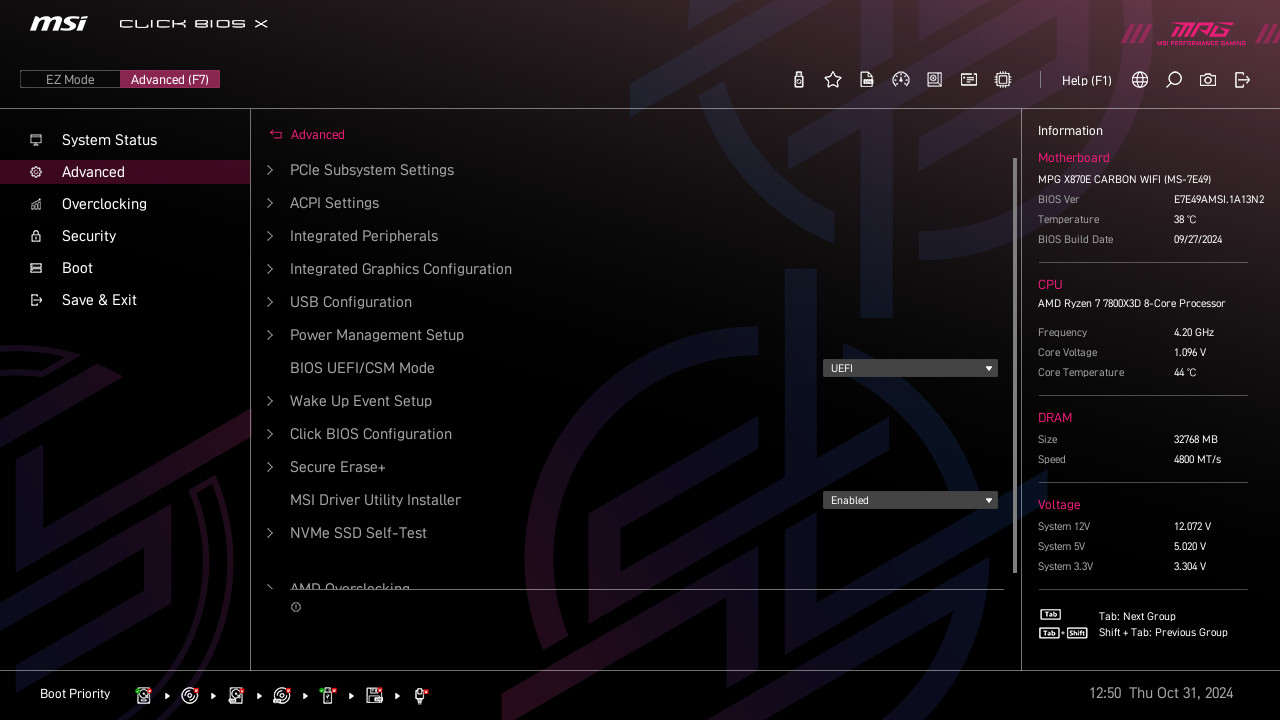Click the Advanced breadcrumb text
The height and width of the screenshot is (720, 1280).
pyautogui.click(x=317, y=135)
